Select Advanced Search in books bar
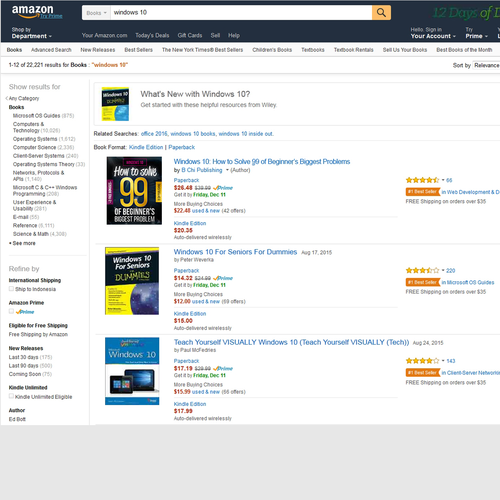The height and width of the screenshot is (500, 500). click(x=51, y=50)
